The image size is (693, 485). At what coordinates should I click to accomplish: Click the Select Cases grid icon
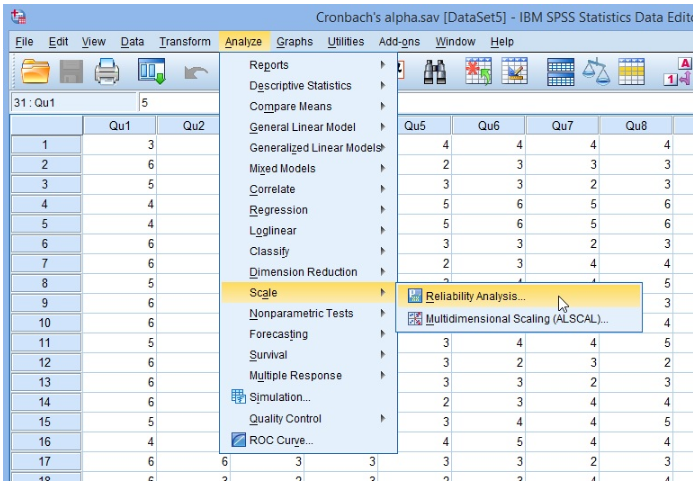coord(632,71)
